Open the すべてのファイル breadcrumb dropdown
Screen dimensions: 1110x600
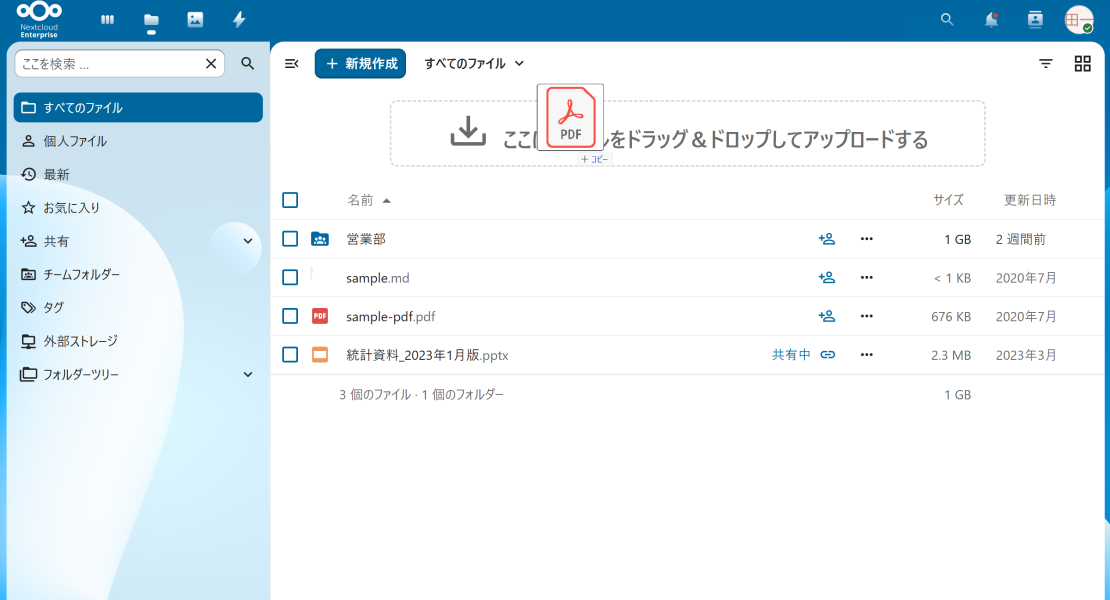tap(474, 64)
